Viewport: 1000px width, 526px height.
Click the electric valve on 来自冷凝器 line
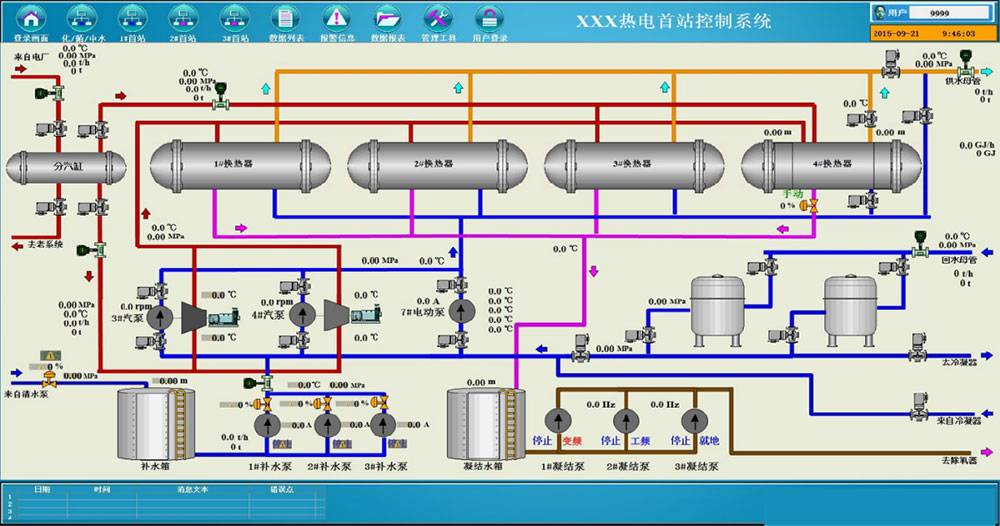click(x=918, y=407)
